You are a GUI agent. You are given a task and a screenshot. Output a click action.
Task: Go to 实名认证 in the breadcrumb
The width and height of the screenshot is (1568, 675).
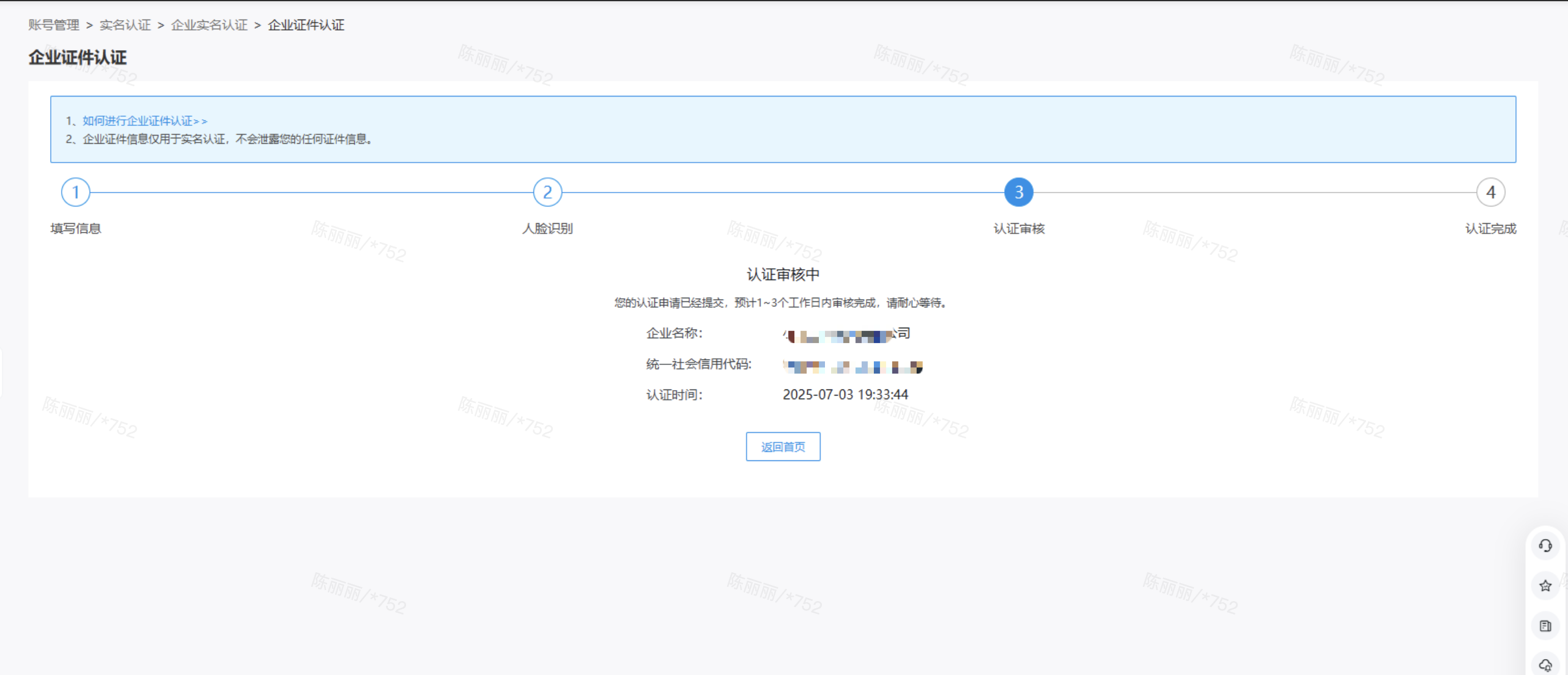125,25
